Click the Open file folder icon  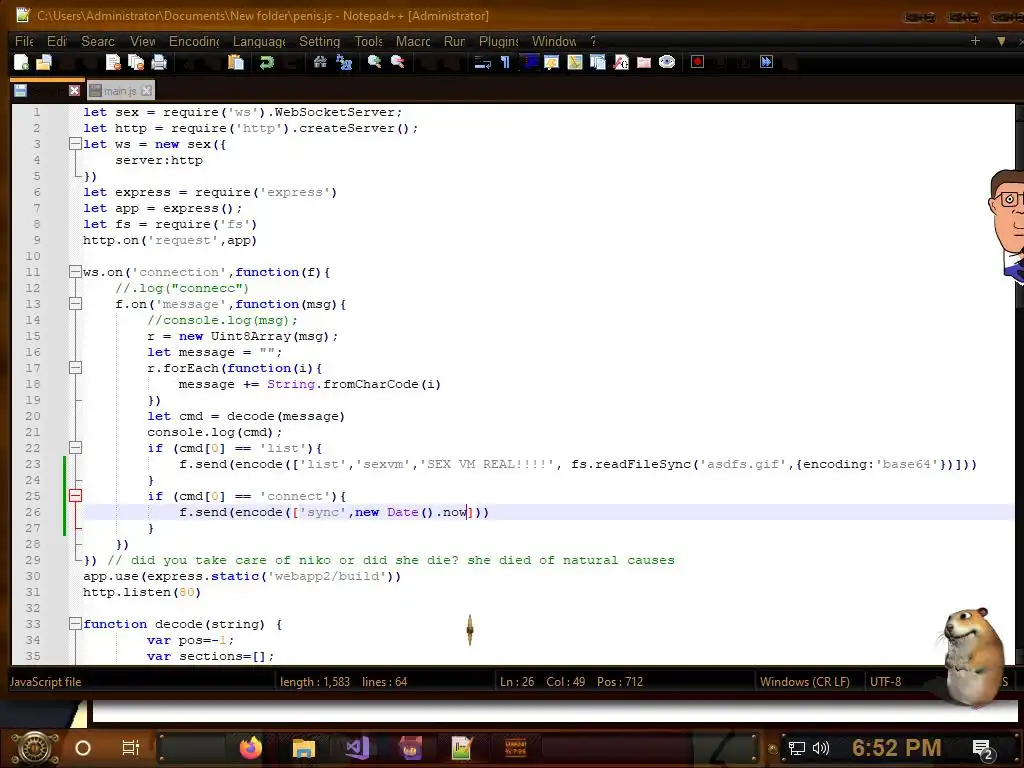point(44,62)
